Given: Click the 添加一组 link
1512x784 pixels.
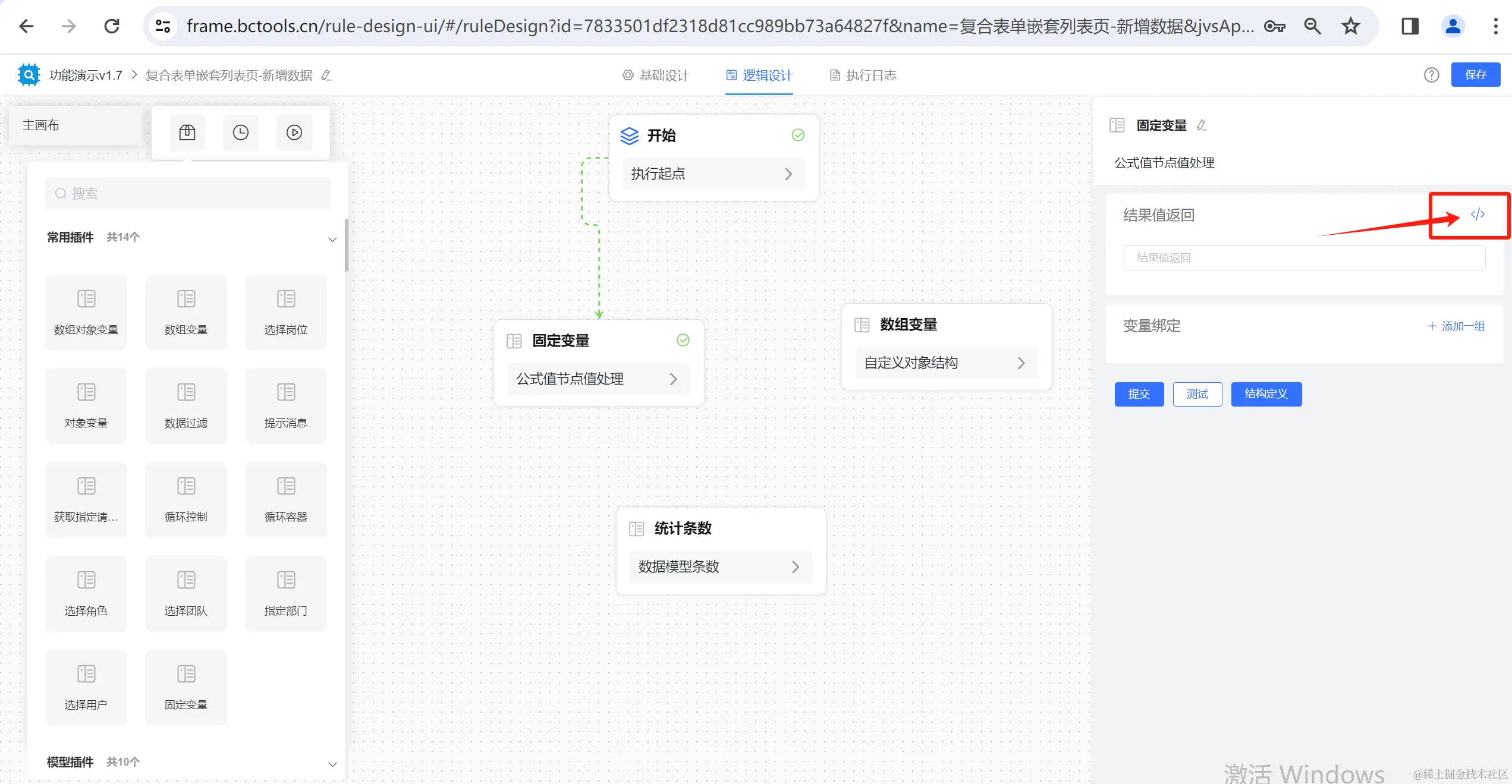Looking at the screenshot, I should (x=1456, y=326).
